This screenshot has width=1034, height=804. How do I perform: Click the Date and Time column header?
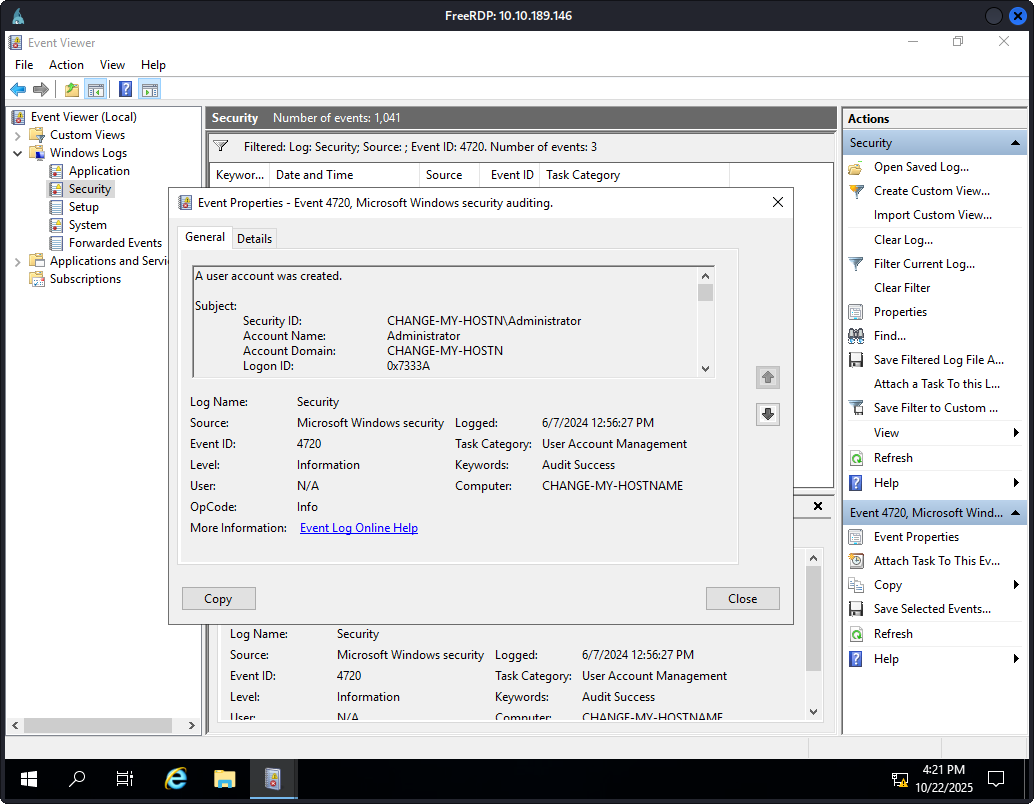coord(345,175)
